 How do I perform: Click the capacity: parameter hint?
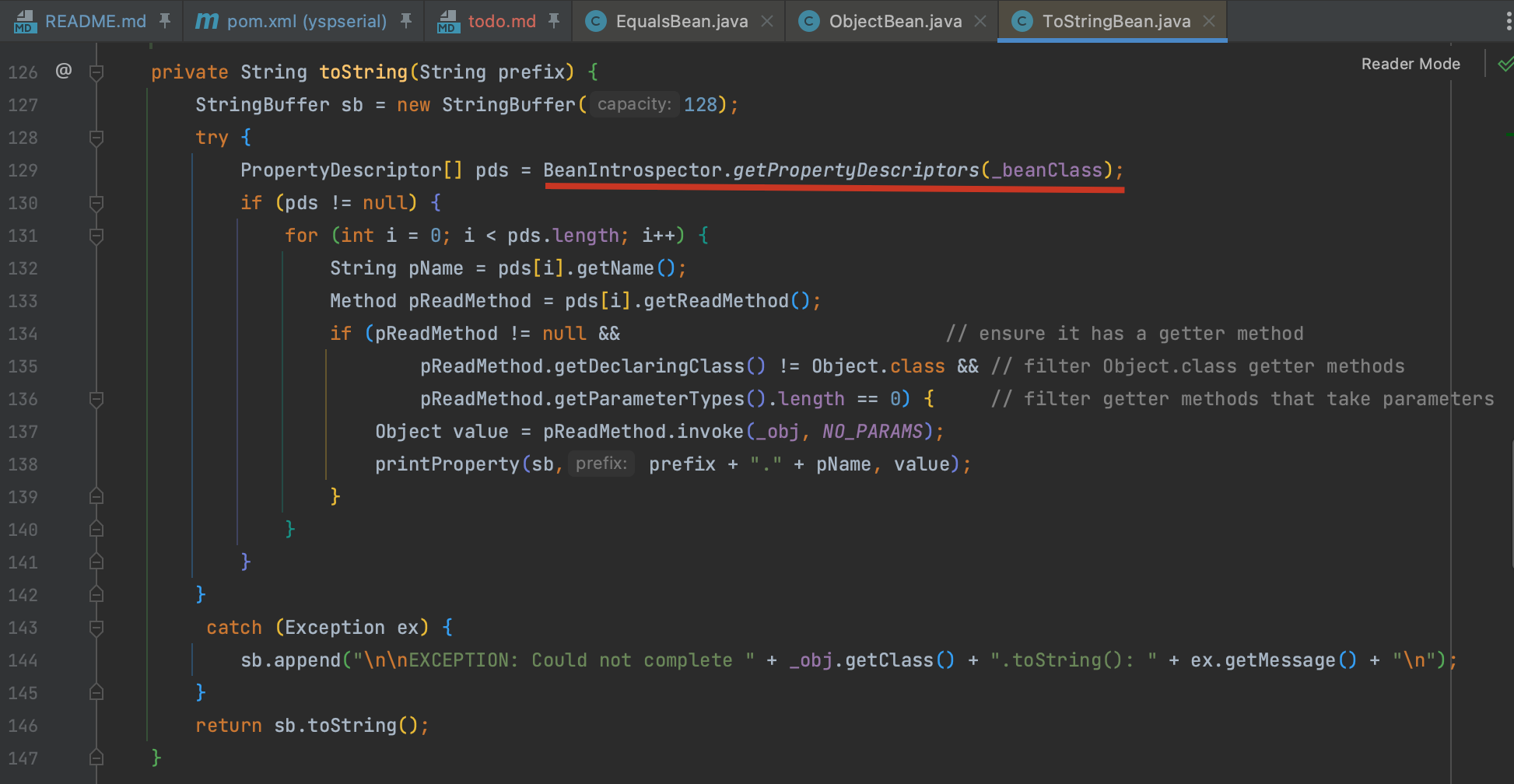tap(633, 104)
